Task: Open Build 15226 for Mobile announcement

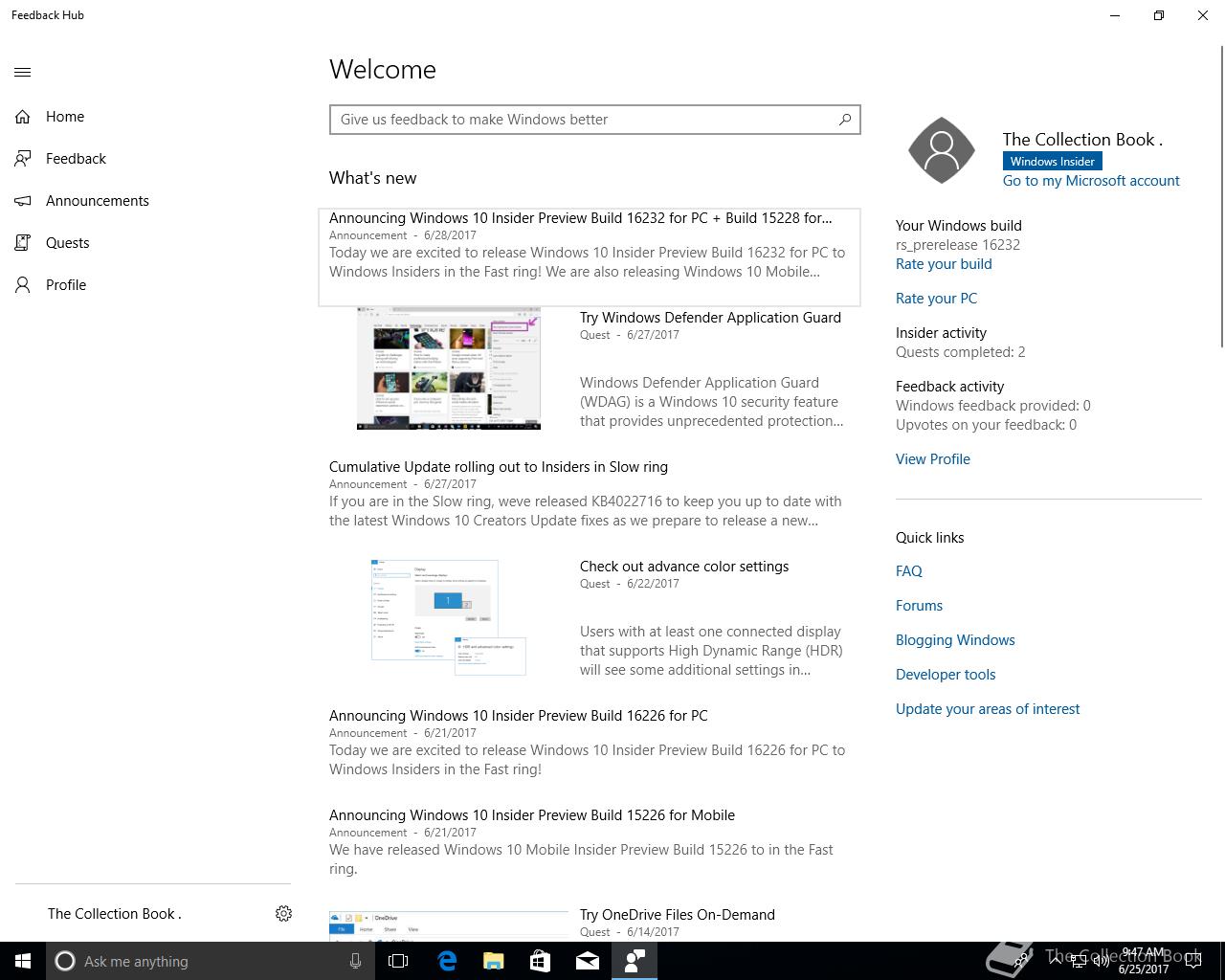Action: 532,815
